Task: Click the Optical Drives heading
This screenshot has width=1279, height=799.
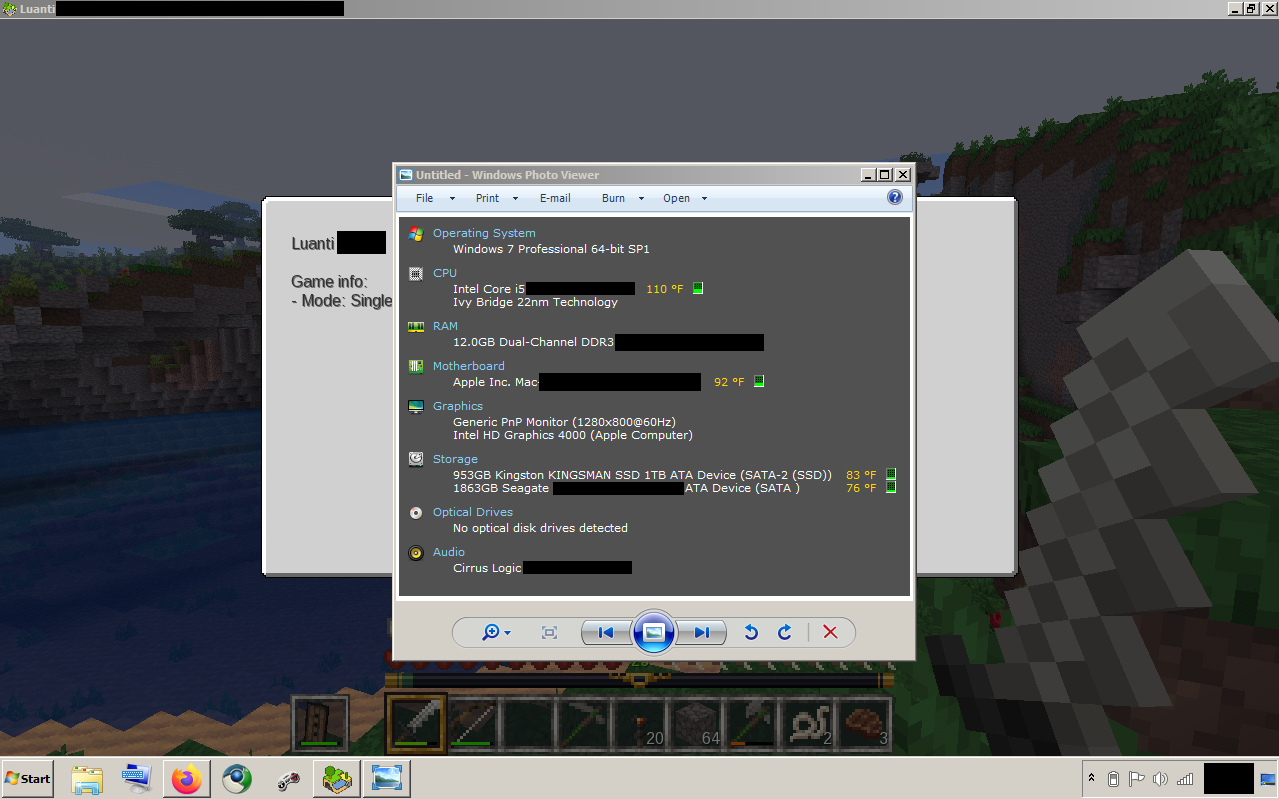Action: coord(473,512)
